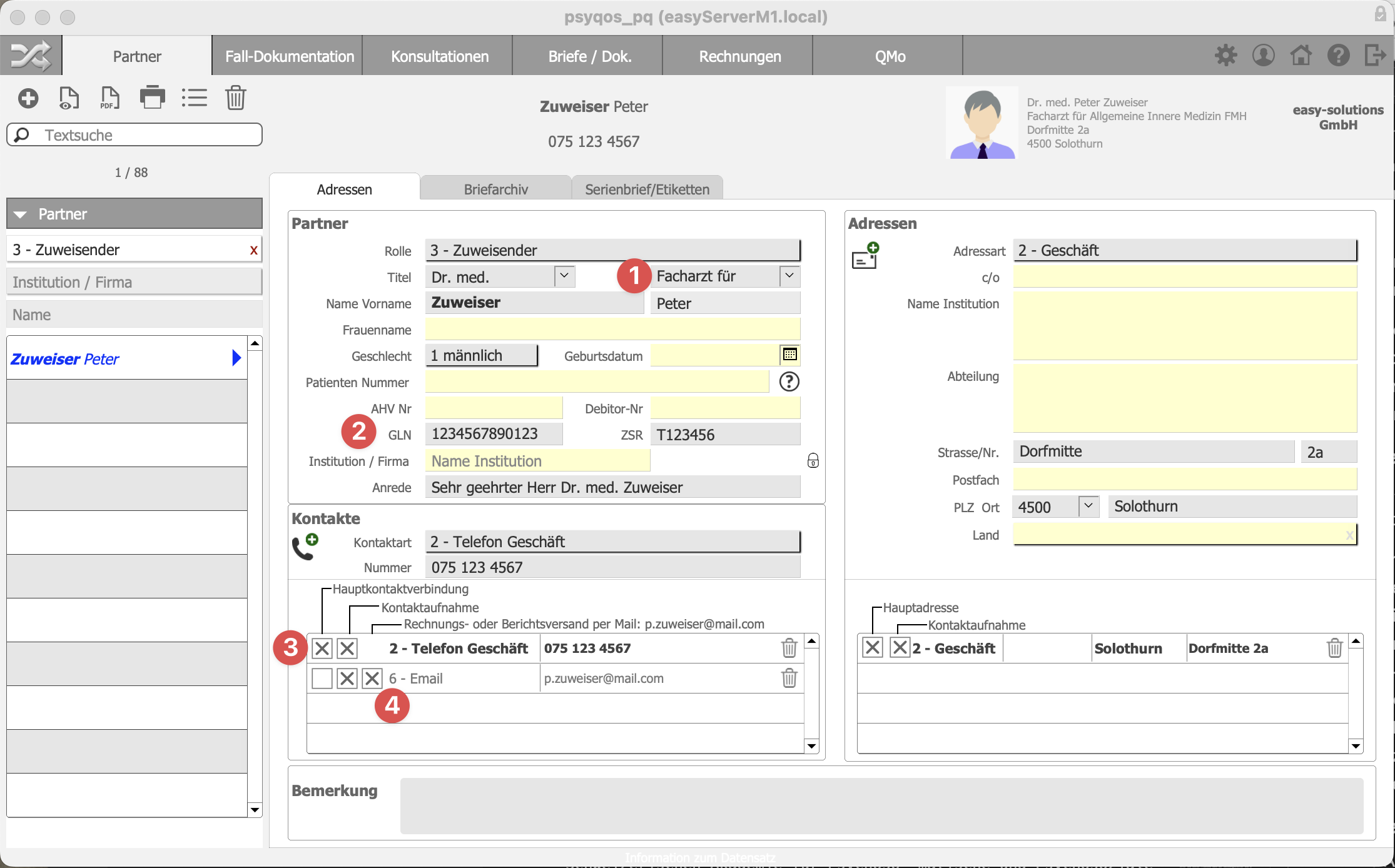Click the doctor avatar picture
This screenshot has height=868, width=1395.
tap(982, 123)
